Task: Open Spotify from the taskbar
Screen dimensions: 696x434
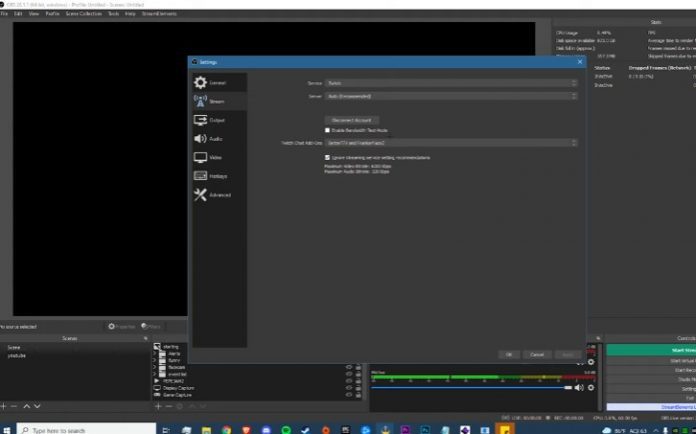Action: pos(286,430)
